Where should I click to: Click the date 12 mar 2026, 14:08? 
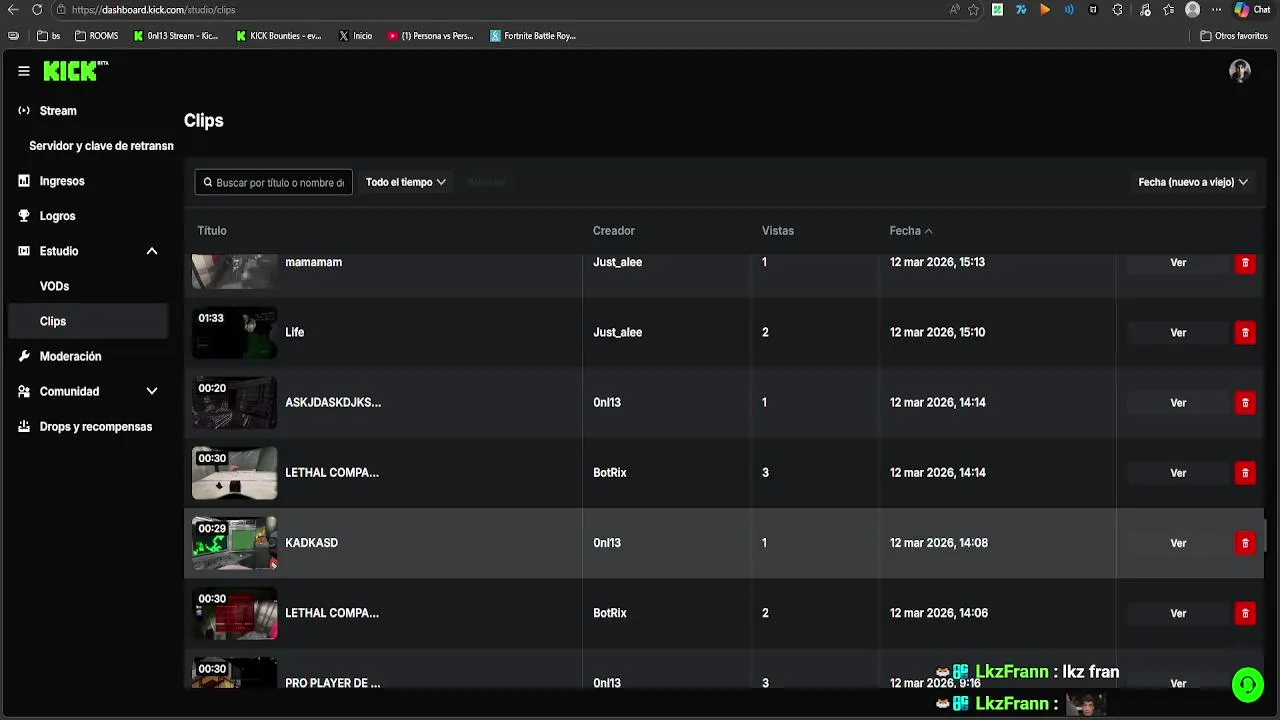[938, 542]
